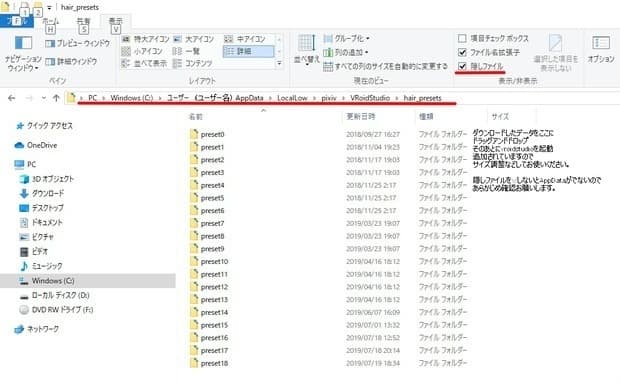Open the オプション button
This screenshot has height=385, width=620.
(x=601, y=50)
